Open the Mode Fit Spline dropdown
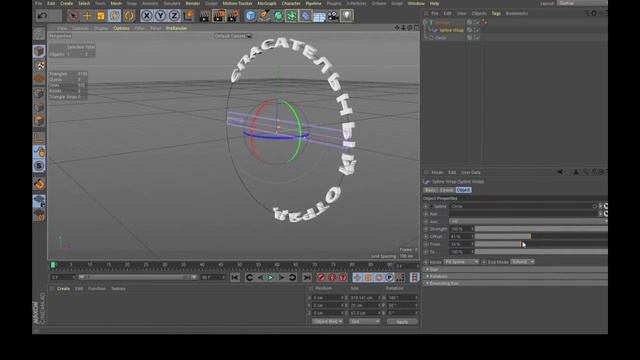Viewport: 640px width, 360px height. (462, 262)
